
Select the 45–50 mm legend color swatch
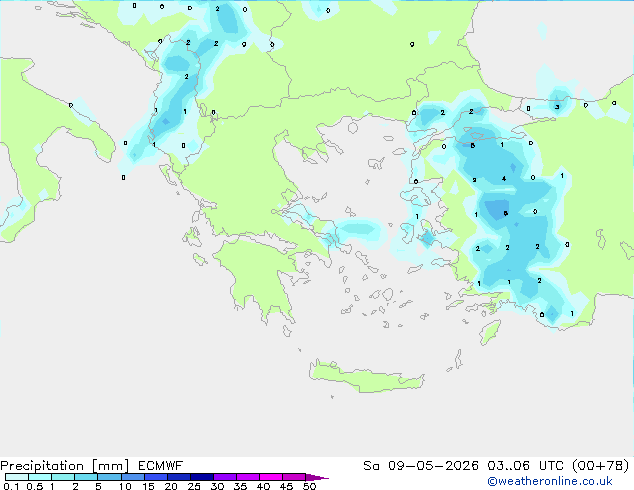(x=294, y=477)
